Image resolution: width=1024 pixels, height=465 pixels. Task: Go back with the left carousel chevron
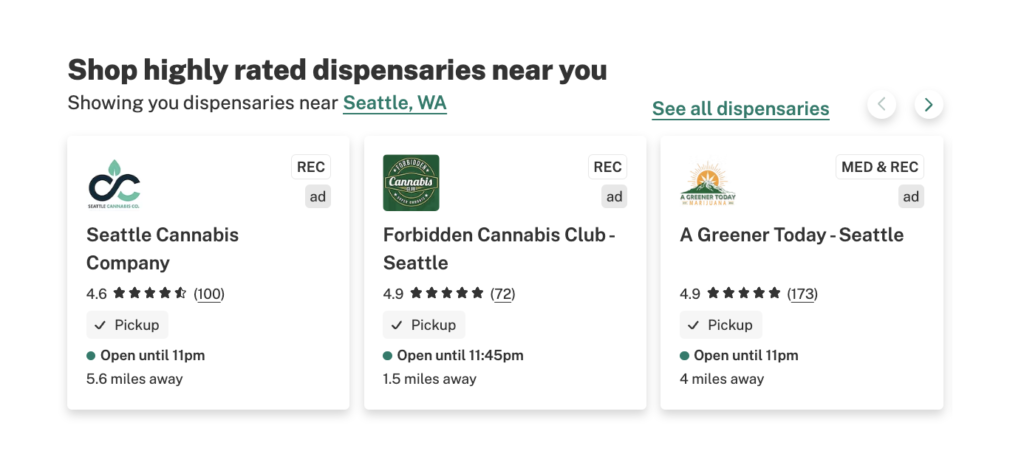pyautogui.click(x=882, y=104)
